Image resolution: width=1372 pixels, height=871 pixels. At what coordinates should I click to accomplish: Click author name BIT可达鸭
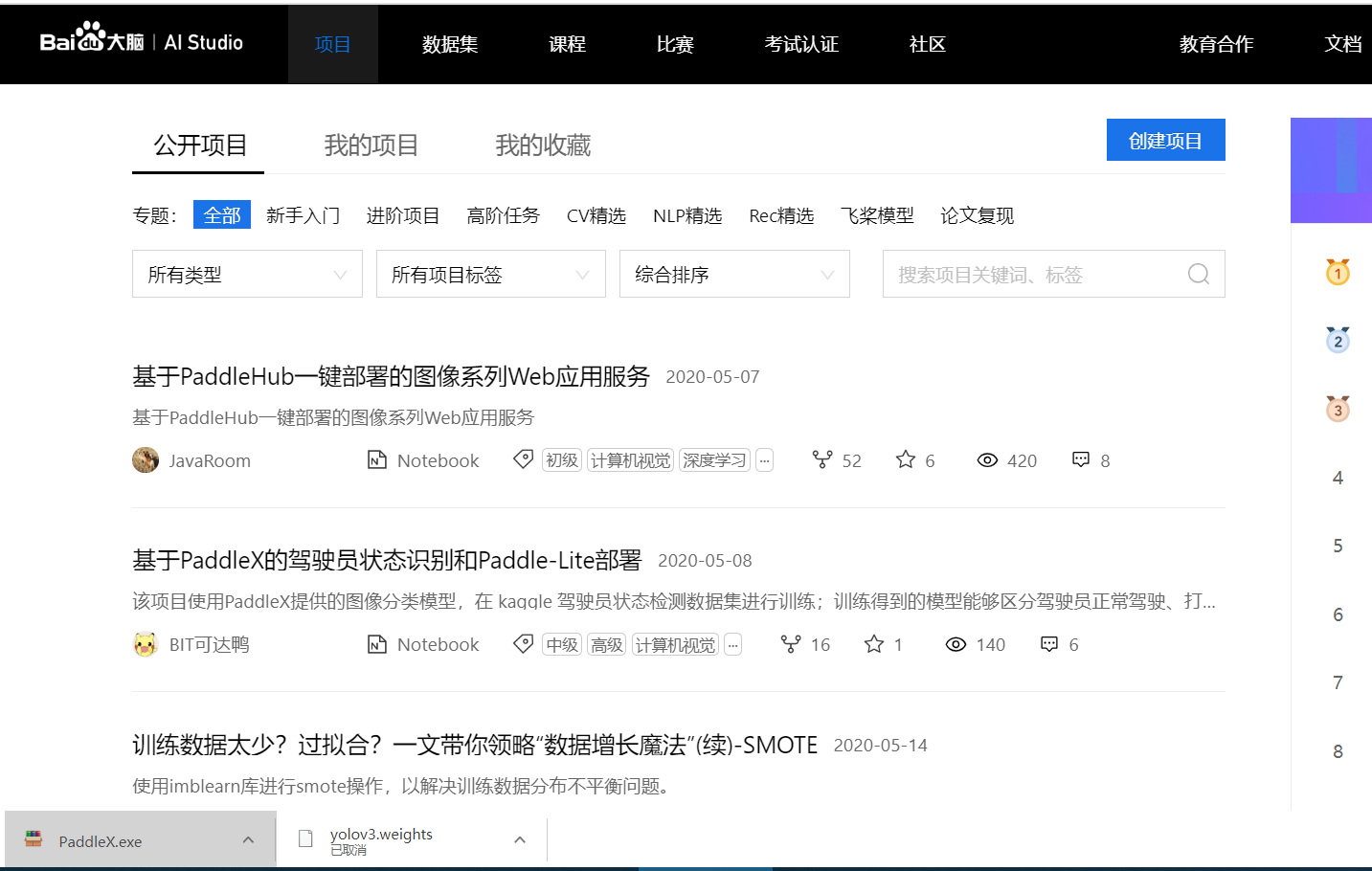point(209,644)
